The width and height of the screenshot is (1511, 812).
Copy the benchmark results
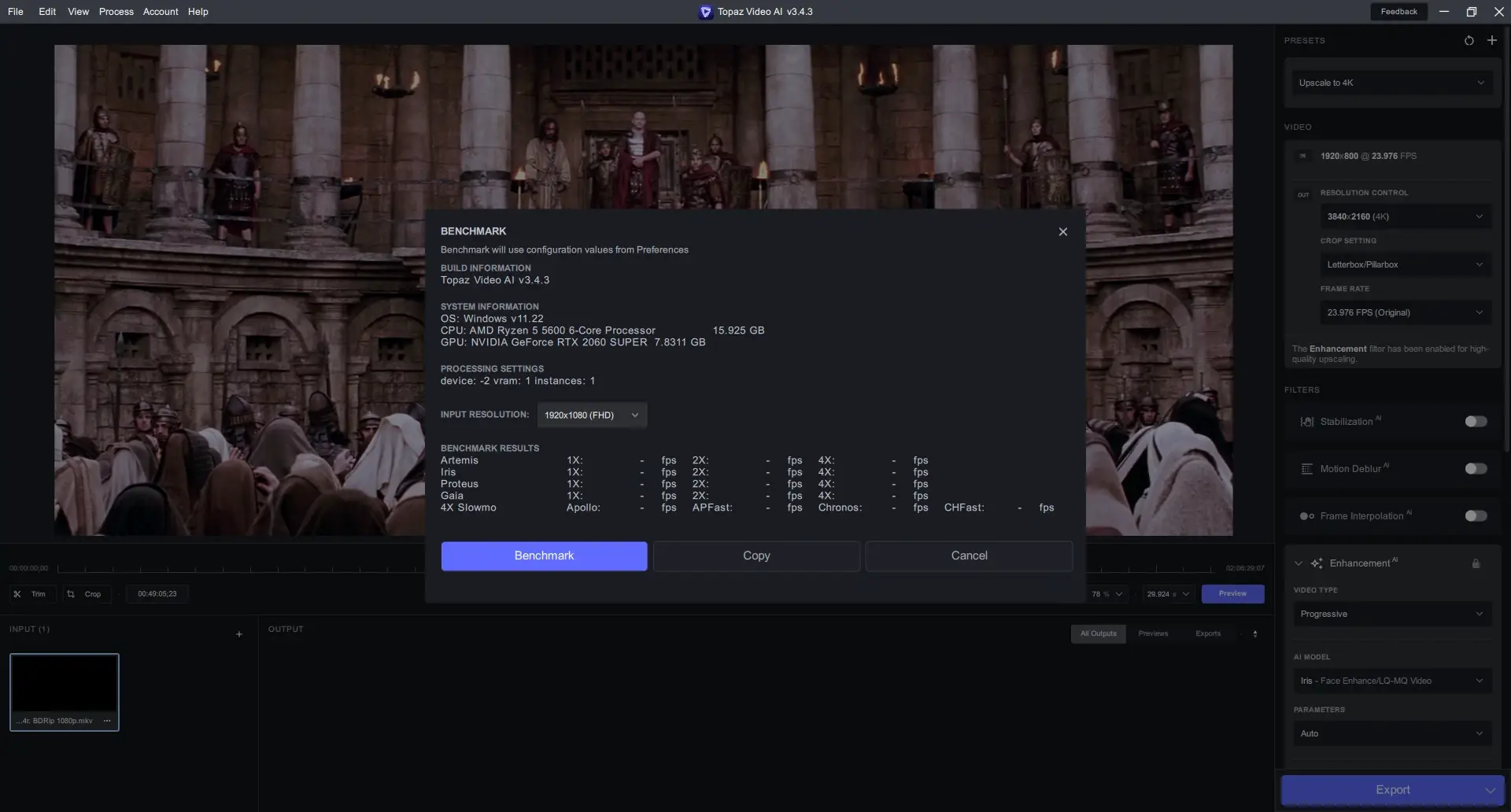[x=756, y=555]
